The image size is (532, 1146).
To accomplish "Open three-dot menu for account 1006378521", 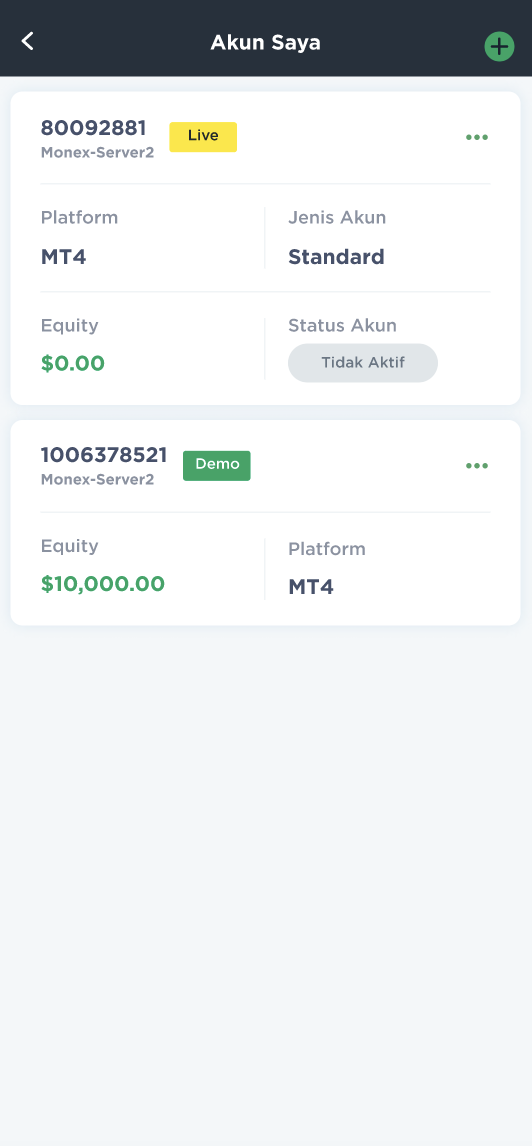I will (x=476, y=466).
